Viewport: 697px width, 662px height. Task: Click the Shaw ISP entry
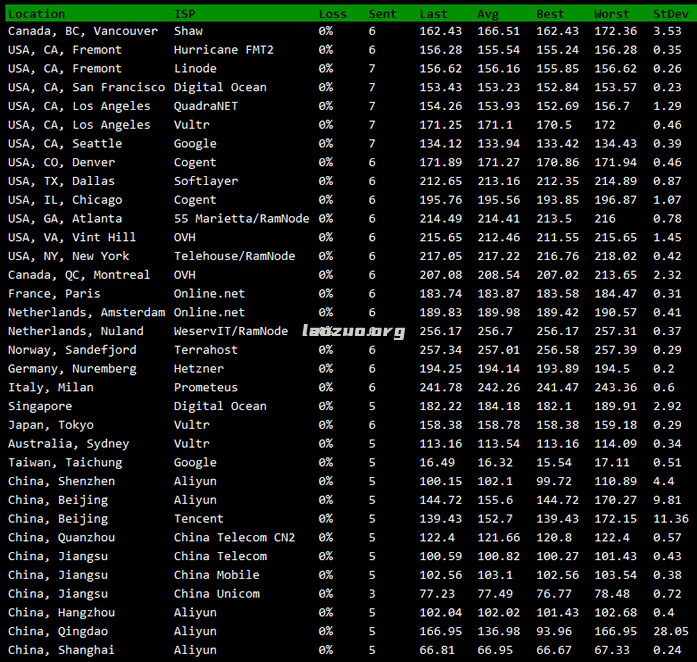[188, 31]
